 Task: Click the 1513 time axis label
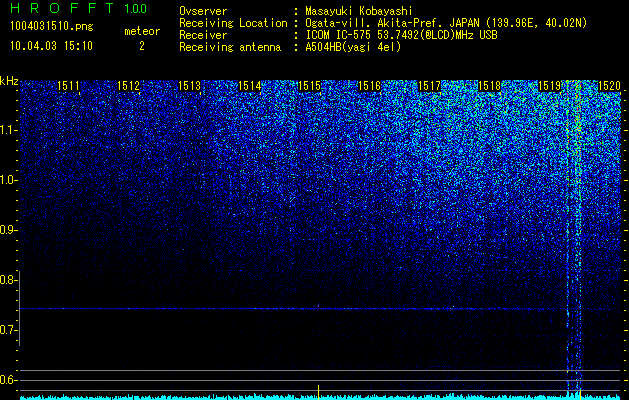coord(189,86)
